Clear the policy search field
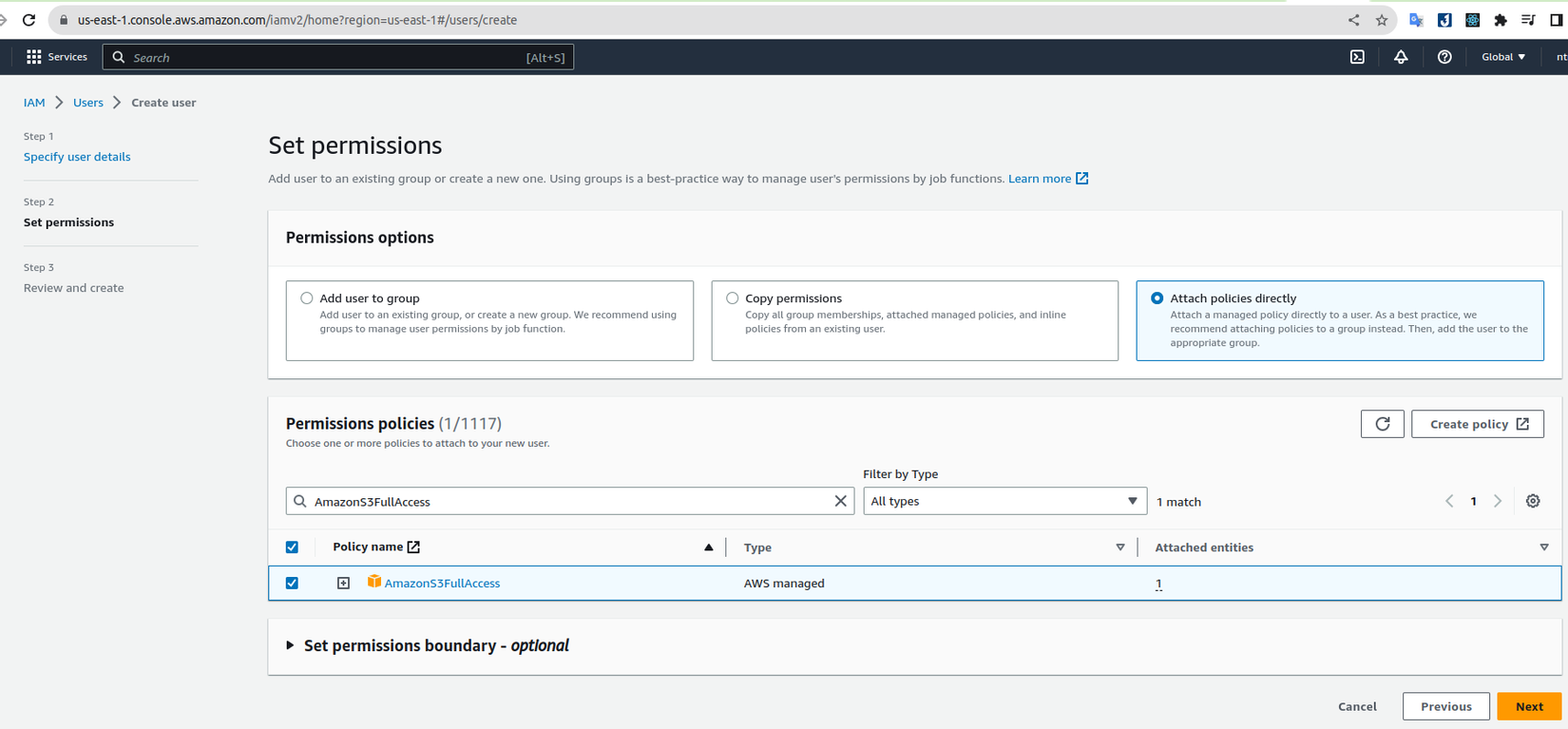 coord(840,501)
